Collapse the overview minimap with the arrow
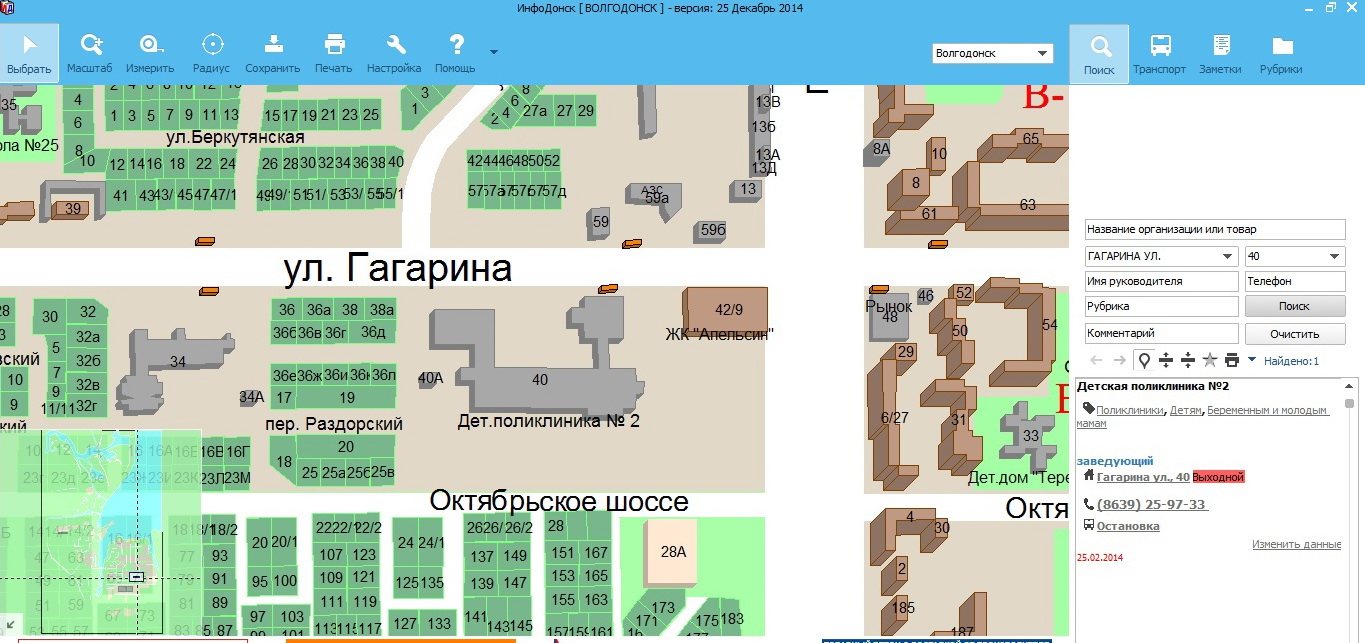The height and width of the screenshot is (643, 1365). coord(10,625)
